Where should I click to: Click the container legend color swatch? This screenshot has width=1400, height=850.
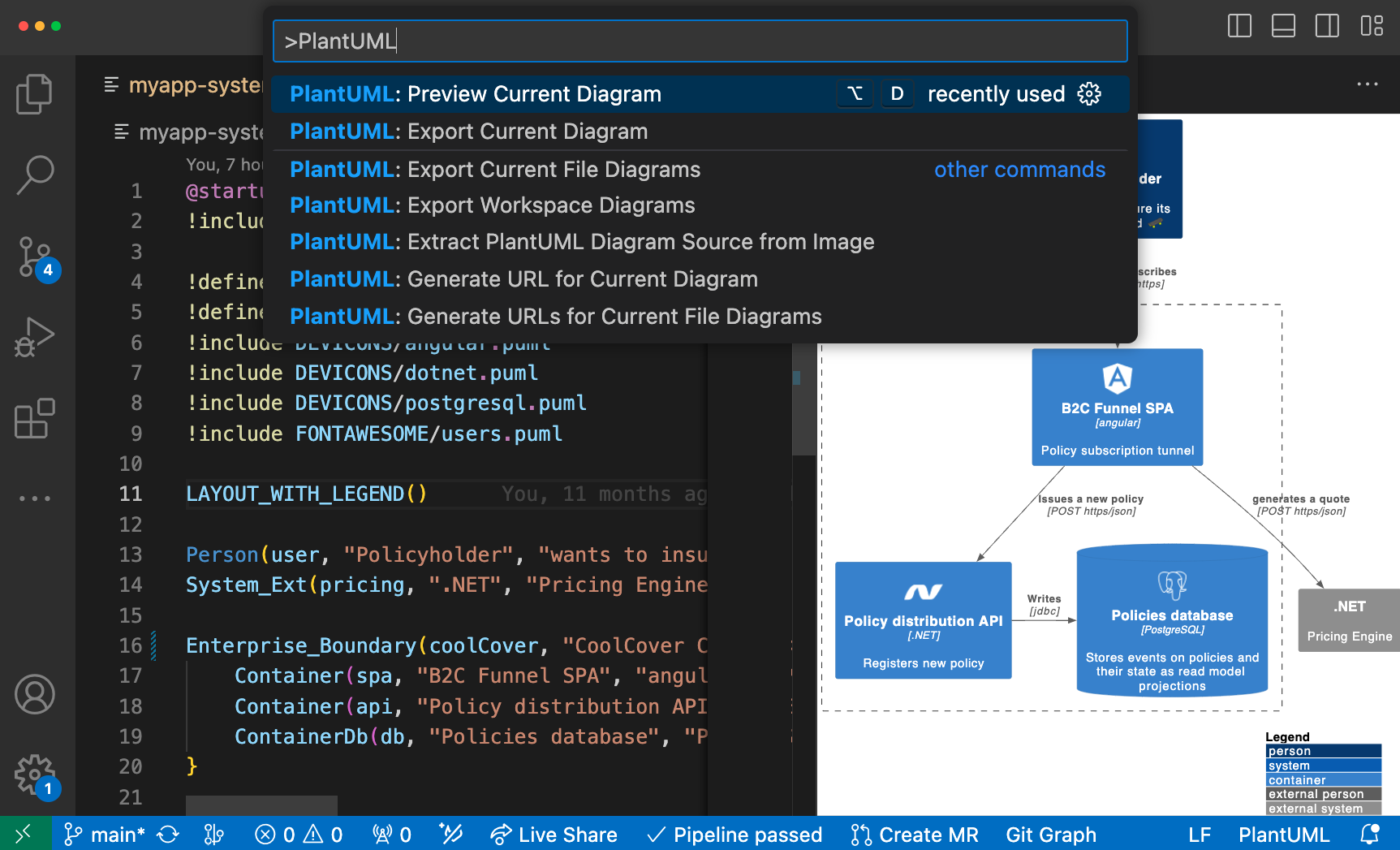click(x=1323, y=779)
